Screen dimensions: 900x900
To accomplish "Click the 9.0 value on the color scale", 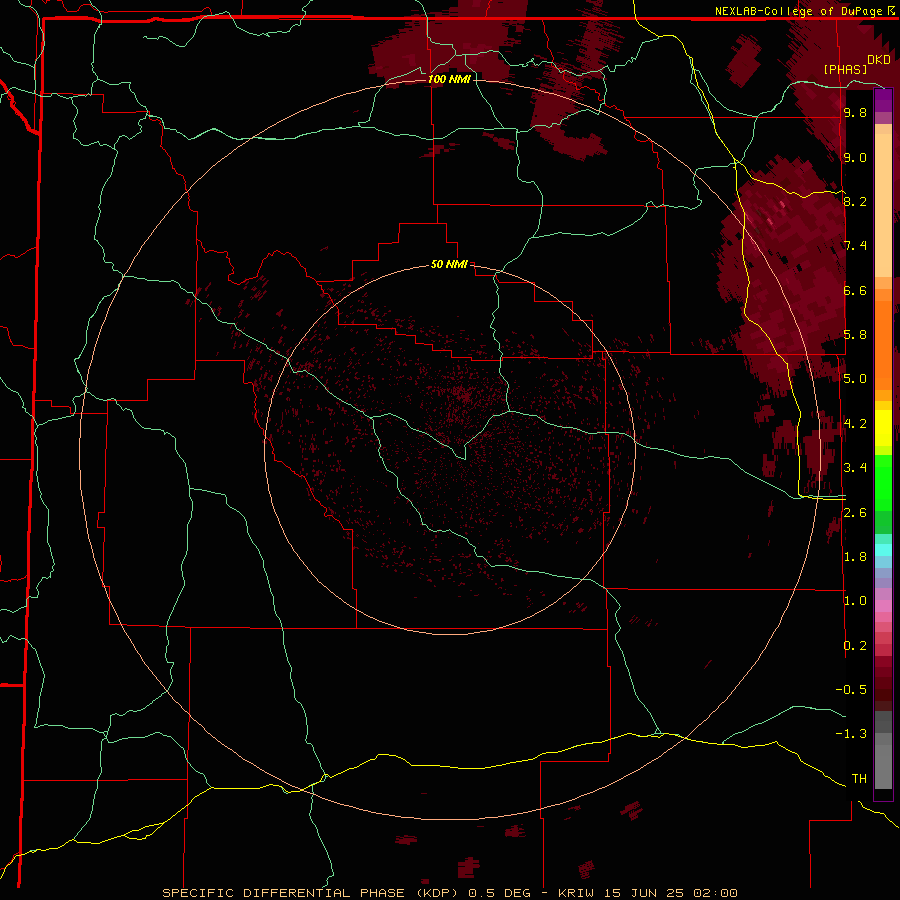I will [855, 157].
